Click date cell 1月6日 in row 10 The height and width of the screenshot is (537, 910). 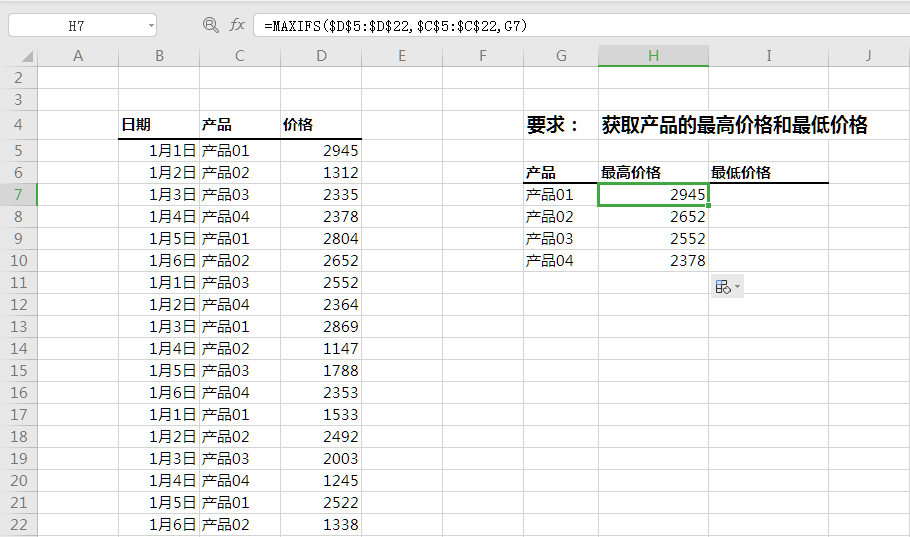pos(159,261)
